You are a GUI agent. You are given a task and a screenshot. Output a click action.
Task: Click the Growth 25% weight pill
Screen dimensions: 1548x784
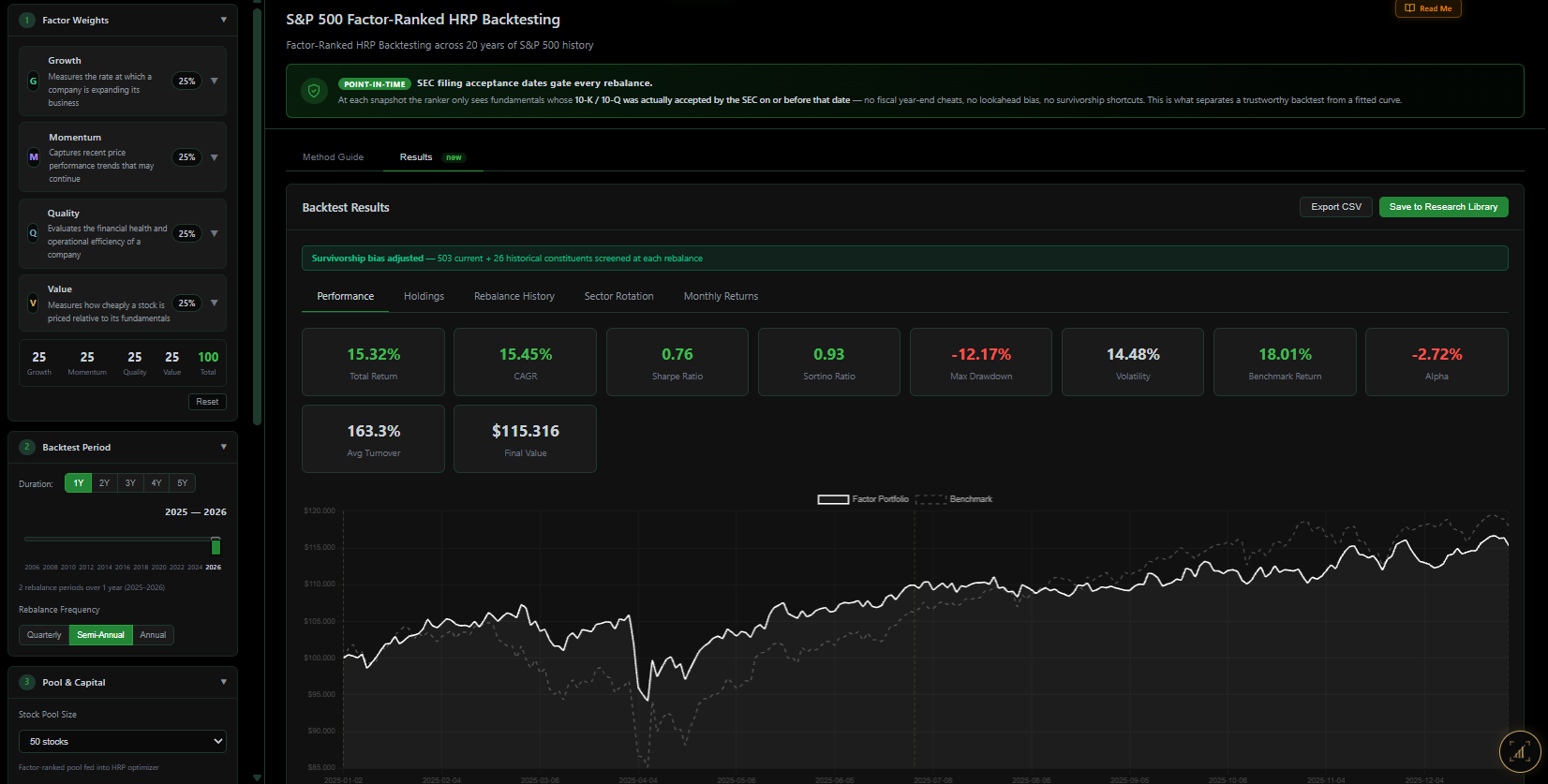coord(187,81)
